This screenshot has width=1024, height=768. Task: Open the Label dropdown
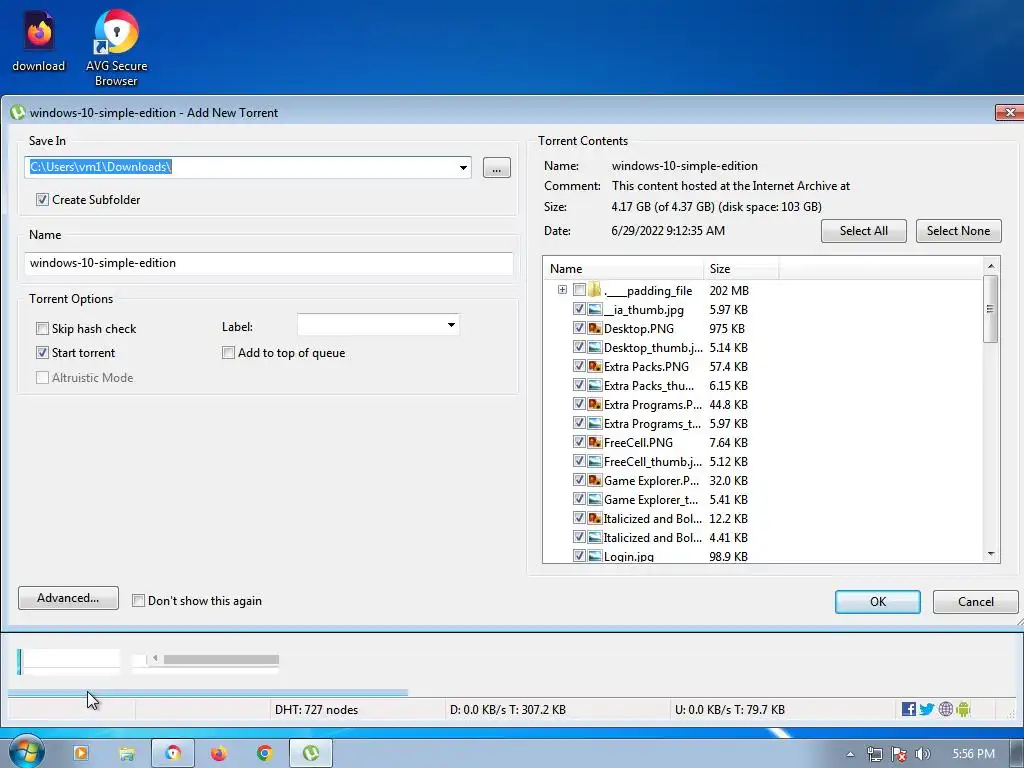(x=451, y=325)
